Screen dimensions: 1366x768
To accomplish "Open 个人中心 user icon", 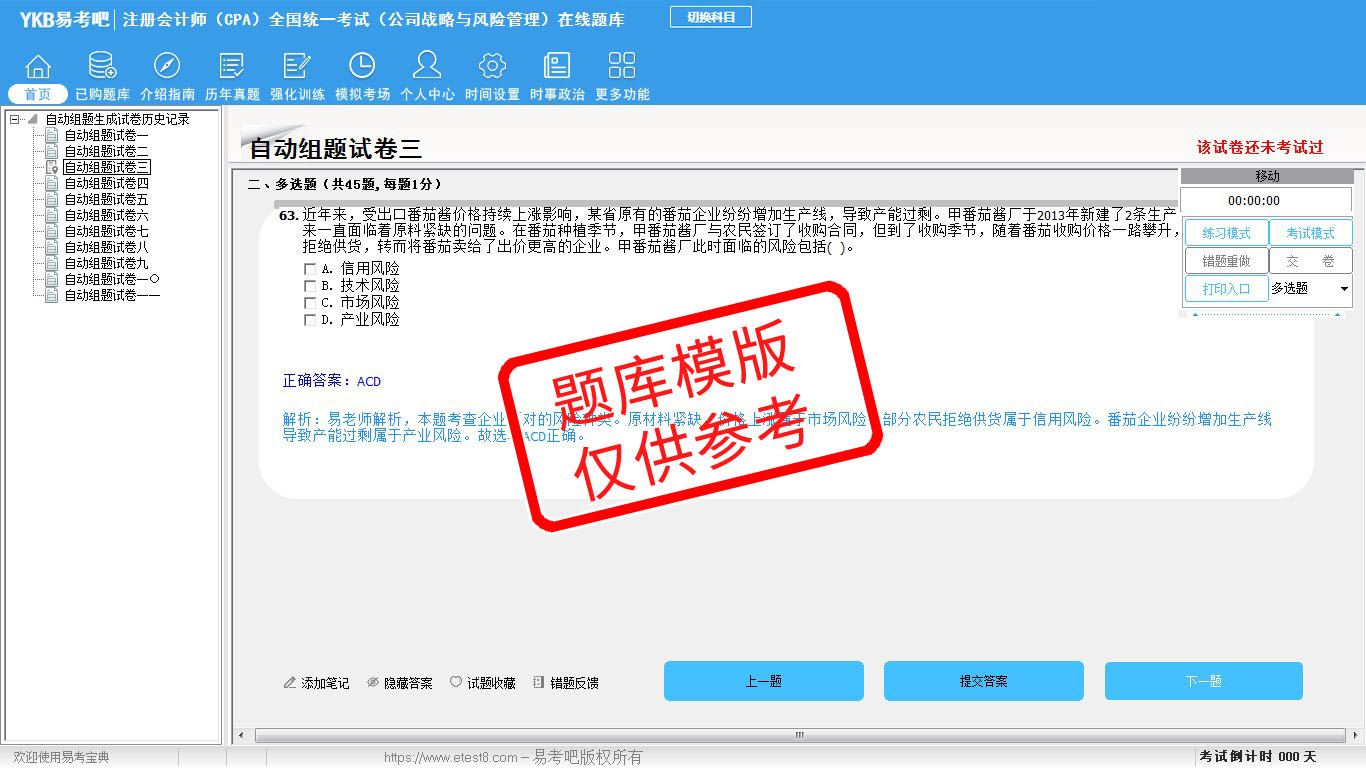I will tap(427, 67).
